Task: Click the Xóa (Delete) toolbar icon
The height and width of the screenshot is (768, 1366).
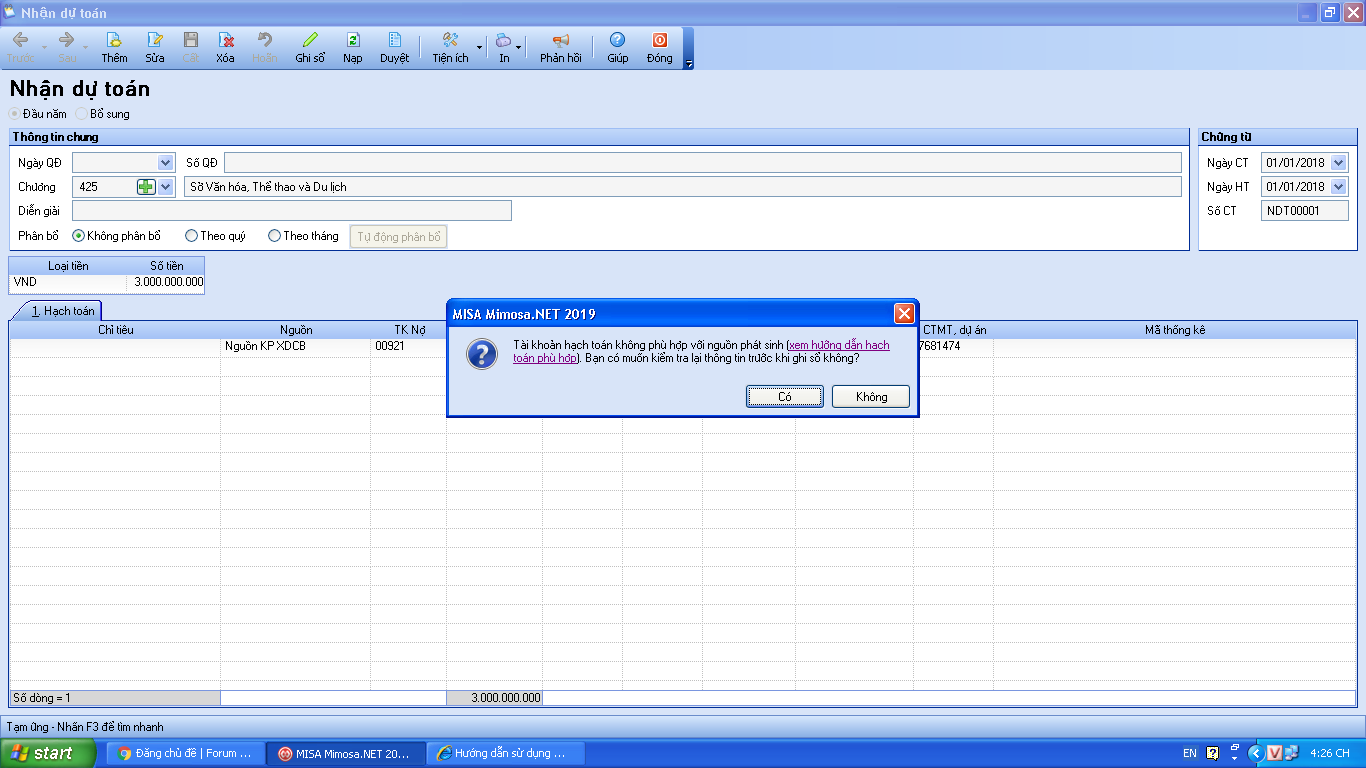Action: [x=226, y=41]
